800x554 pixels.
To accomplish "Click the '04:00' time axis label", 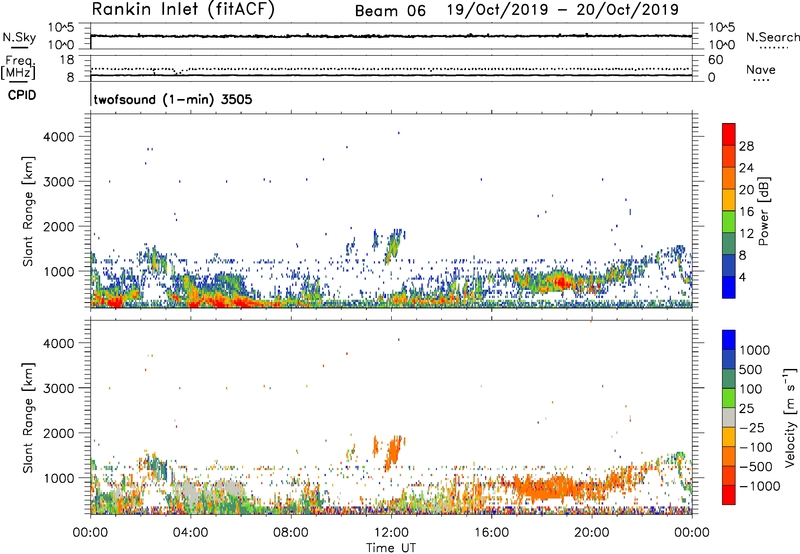I will pos(190,533).
